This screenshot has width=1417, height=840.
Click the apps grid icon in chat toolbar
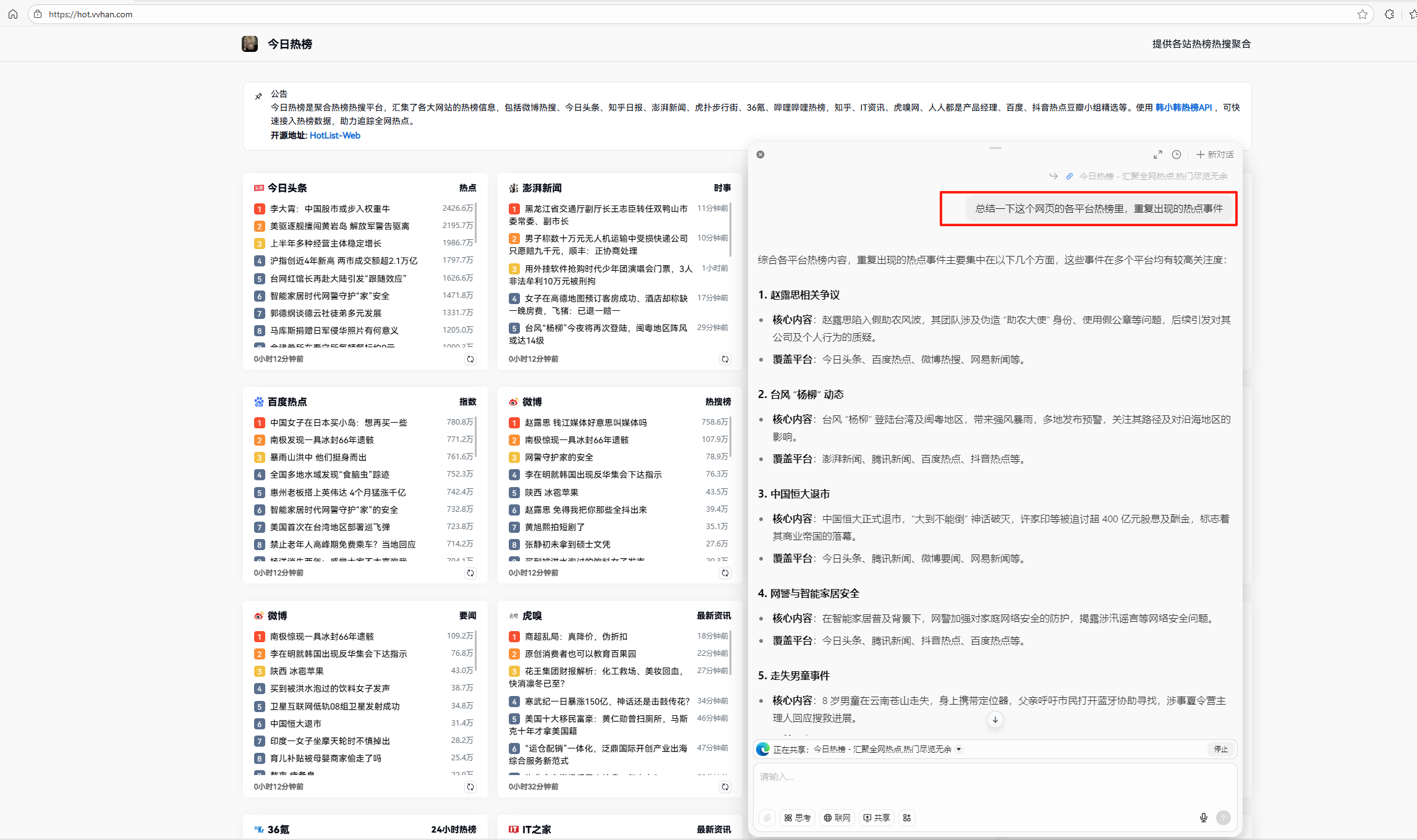click(907, 818)
